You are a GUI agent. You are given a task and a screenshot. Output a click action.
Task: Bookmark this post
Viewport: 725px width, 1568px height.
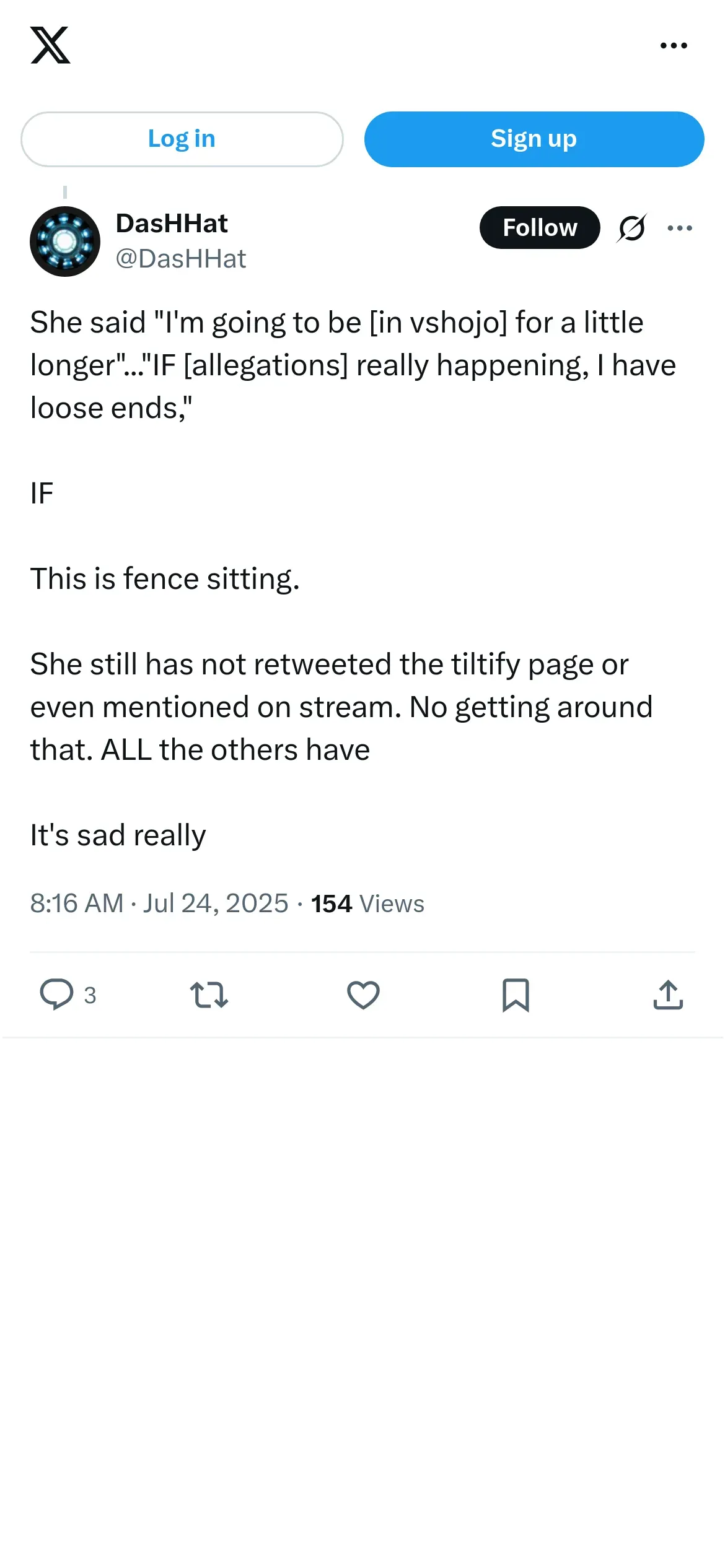click(x=516, y=995)
